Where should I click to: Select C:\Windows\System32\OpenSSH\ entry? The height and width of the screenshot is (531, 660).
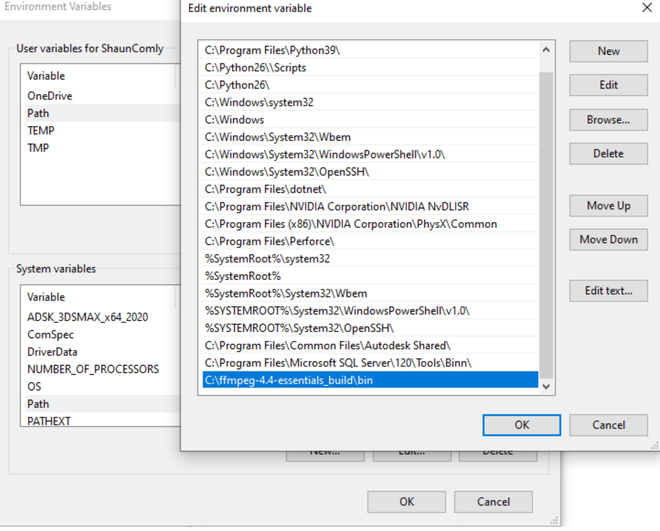[x=370, y=172]
